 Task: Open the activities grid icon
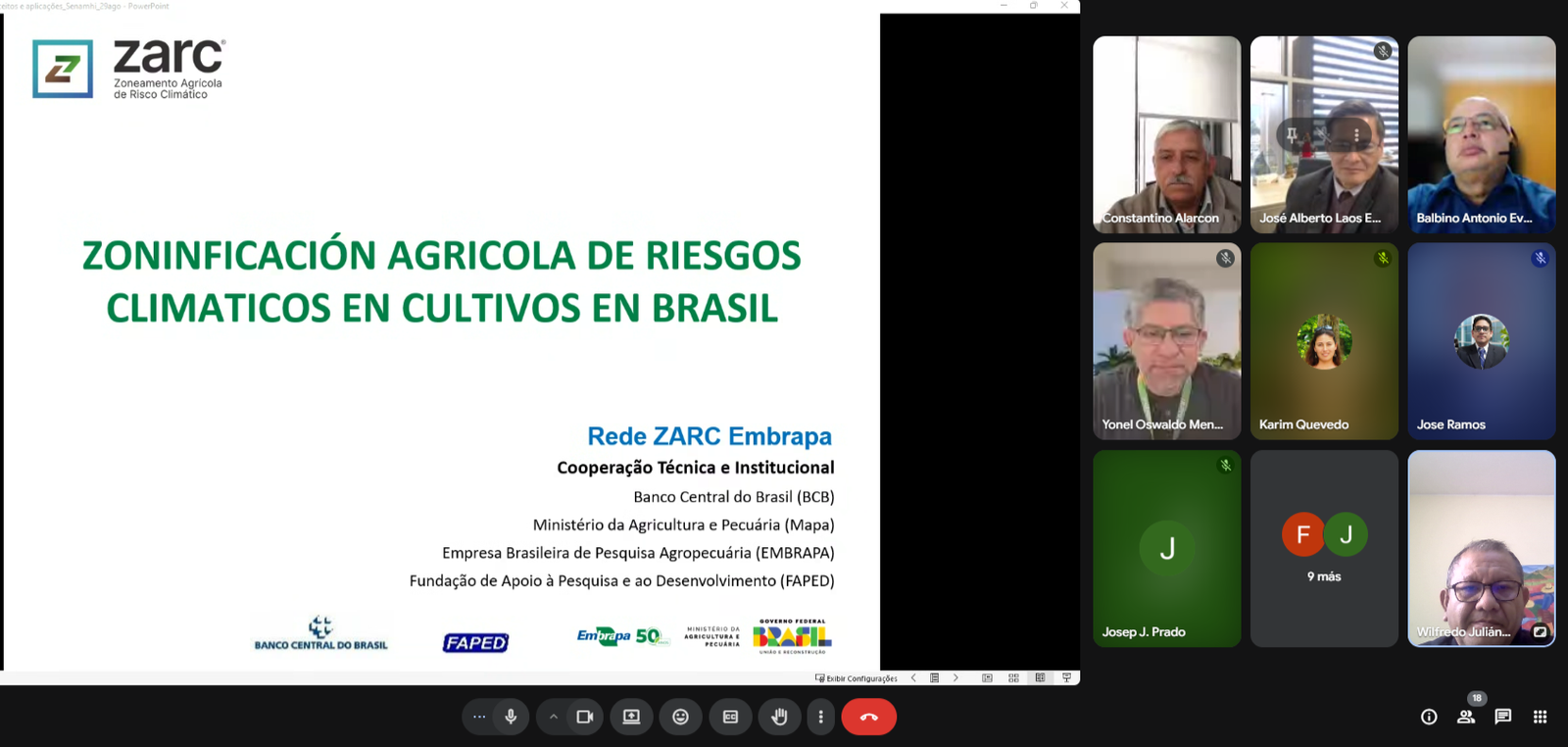click(1540, 717)
